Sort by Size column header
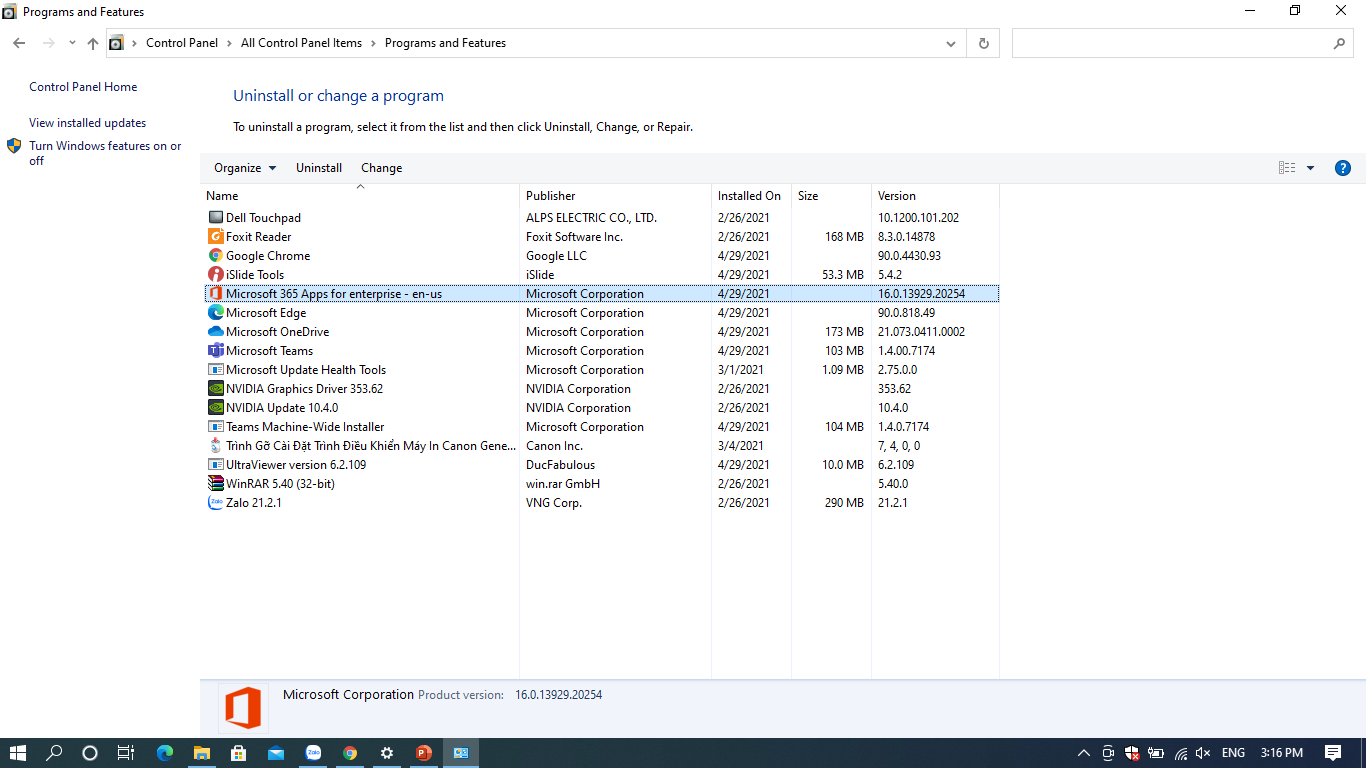1366x768 pixels. pyautogui.click(x=831, y=196)
